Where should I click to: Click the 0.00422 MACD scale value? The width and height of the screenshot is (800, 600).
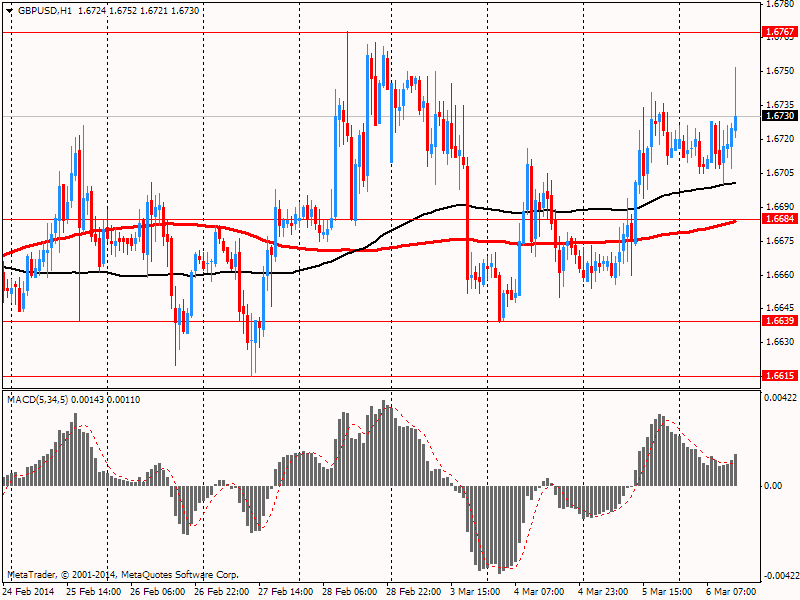pyautogui.click(x=780, y=399)
